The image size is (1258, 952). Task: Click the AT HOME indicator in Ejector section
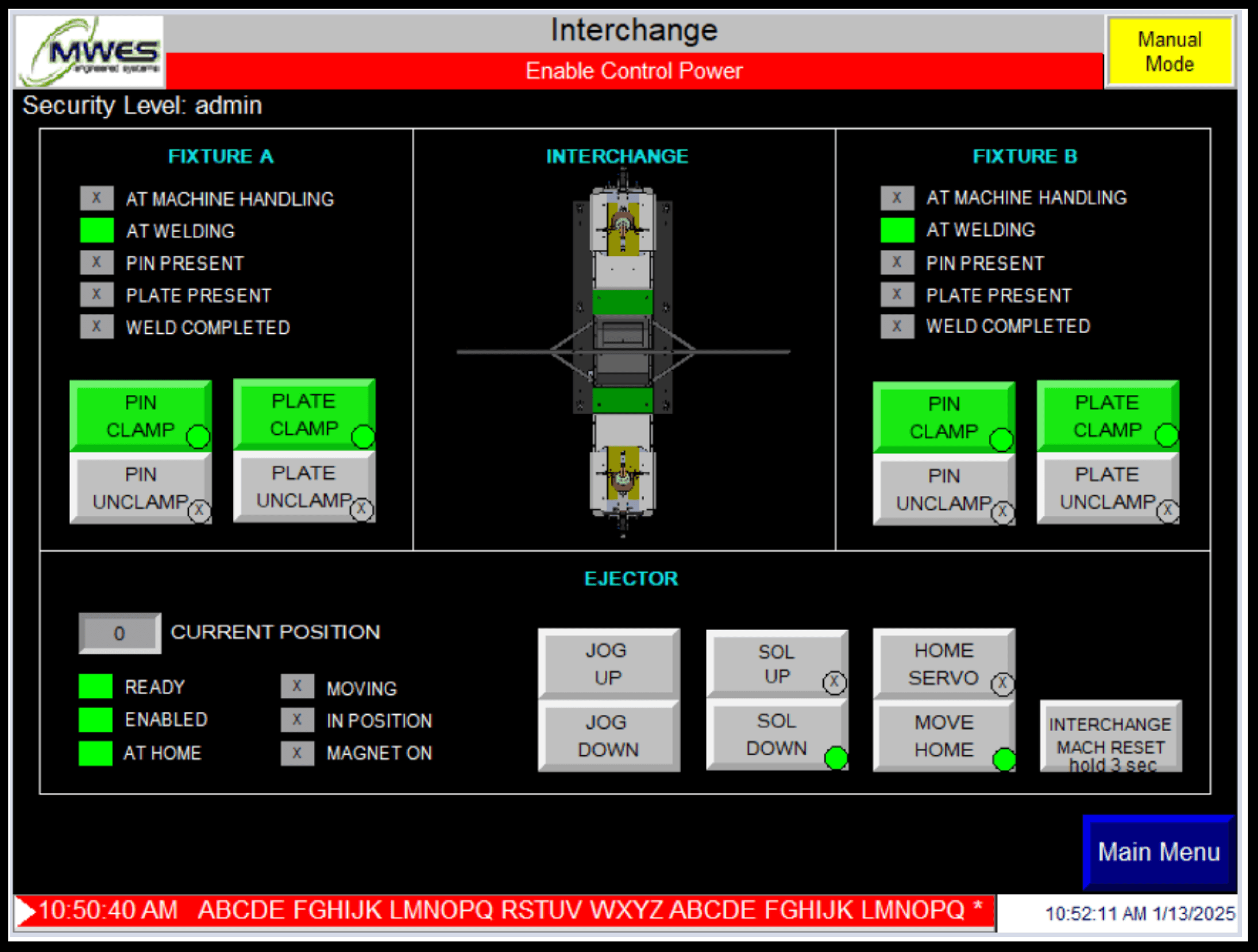[x=97, y=753]
